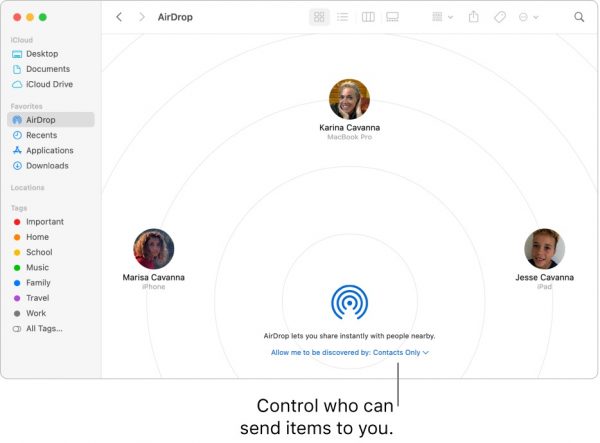
Task: Click the AirDrop radar icon
Action: (x=349, y=302)
